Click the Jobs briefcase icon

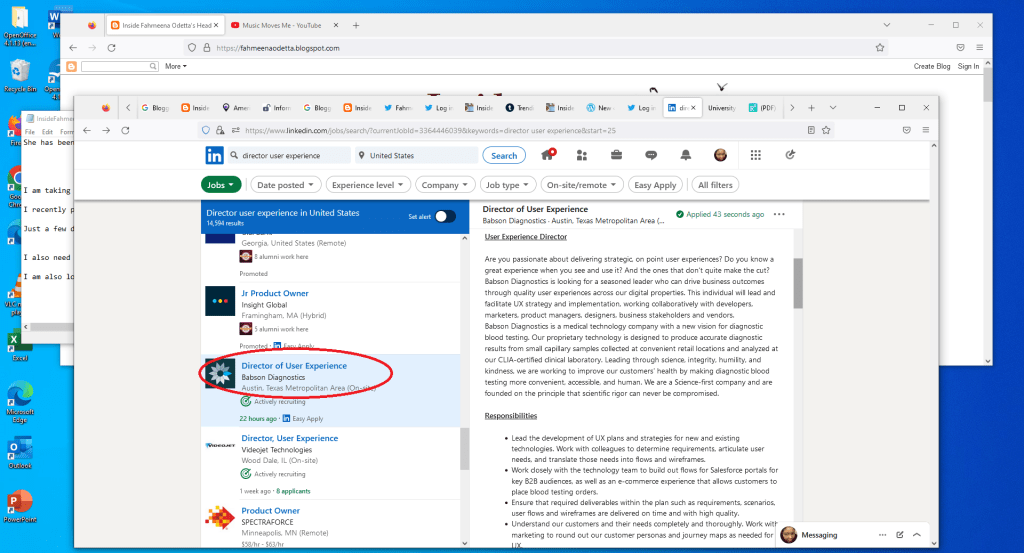click(x=616, y=155)
